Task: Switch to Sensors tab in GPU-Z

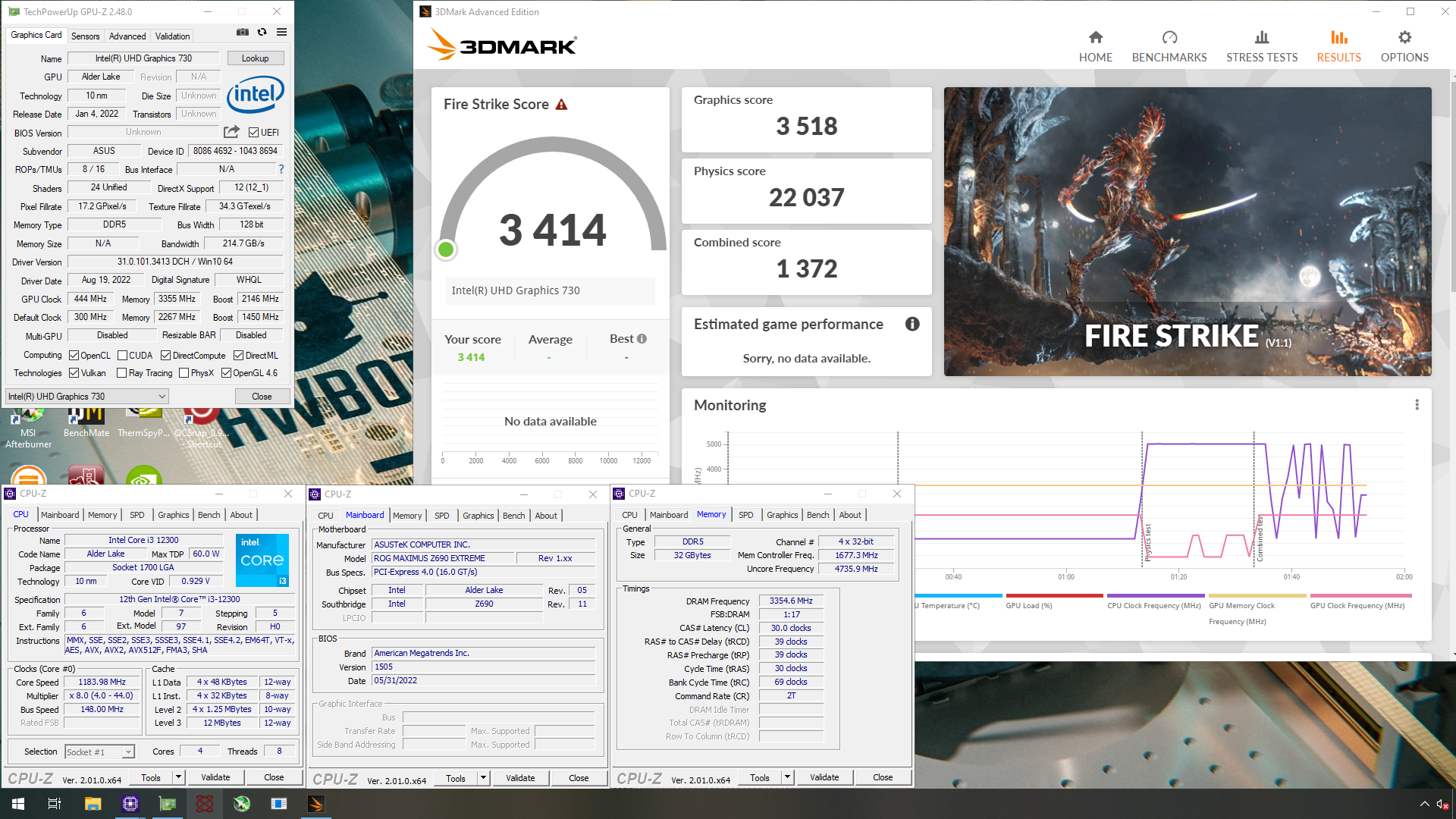Action: tap(85, 36)
